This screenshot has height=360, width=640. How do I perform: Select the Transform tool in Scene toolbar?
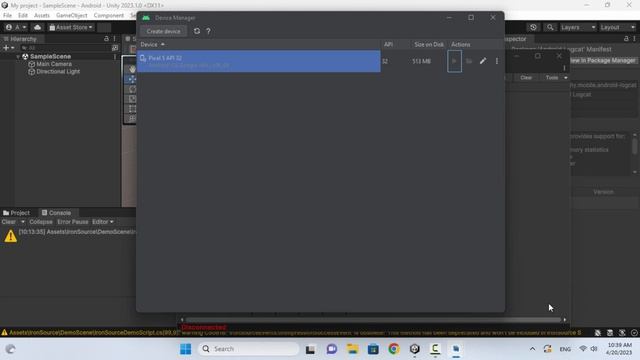point(132,118)
